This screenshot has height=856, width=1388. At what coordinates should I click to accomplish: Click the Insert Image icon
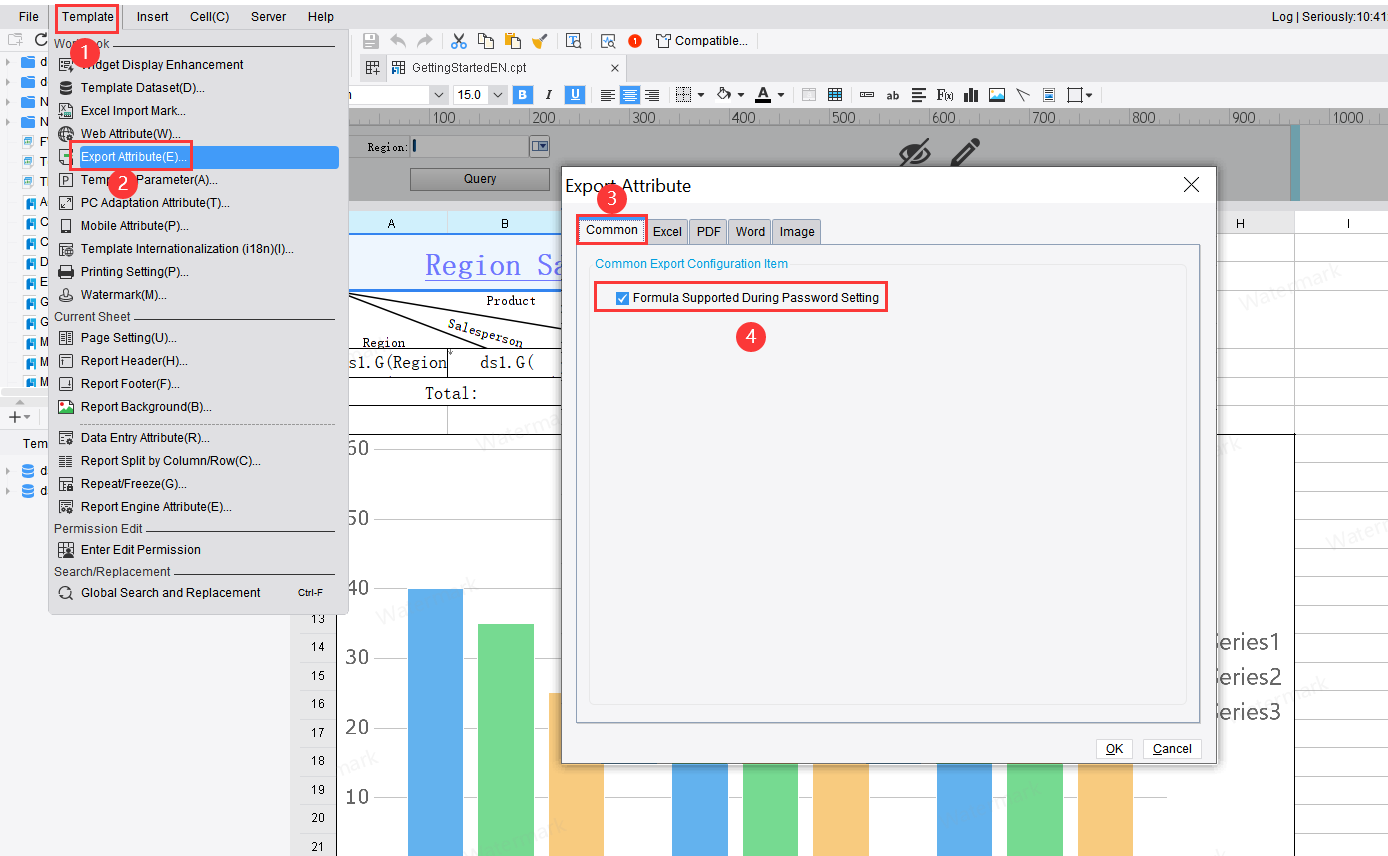(x=997, y=95)
